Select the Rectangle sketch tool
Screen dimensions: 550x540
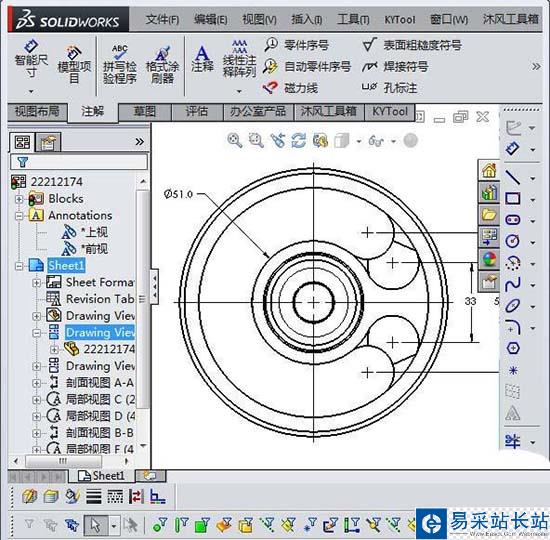click(512, 199)
